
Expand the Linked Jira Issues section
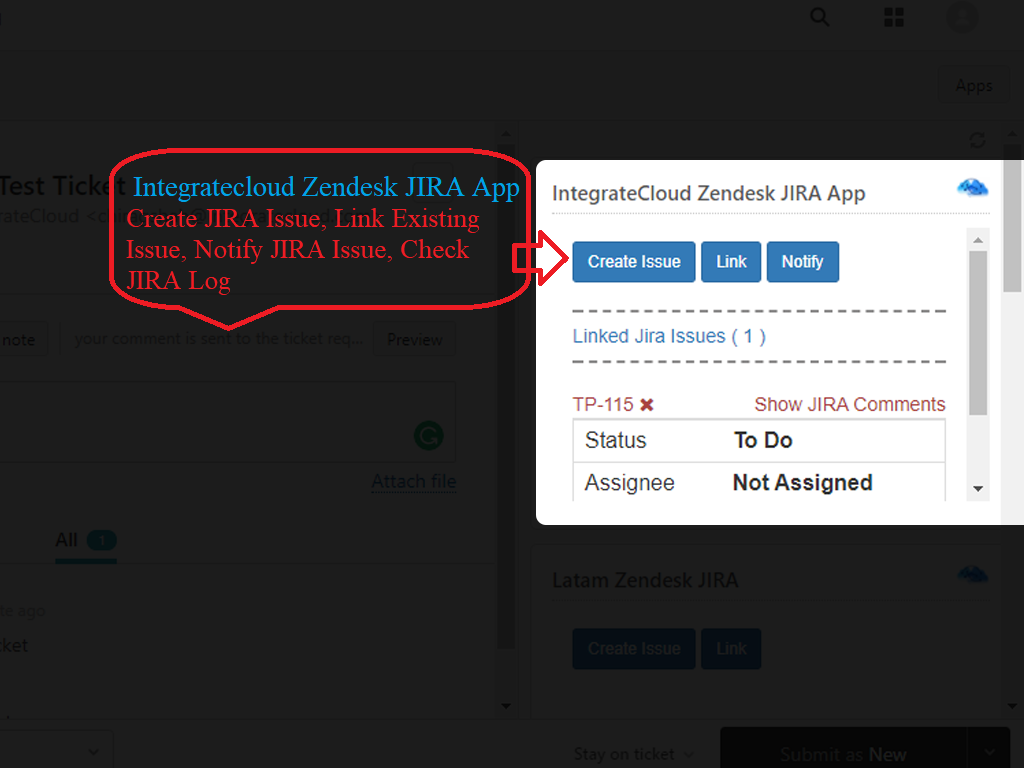pos(669,337)
